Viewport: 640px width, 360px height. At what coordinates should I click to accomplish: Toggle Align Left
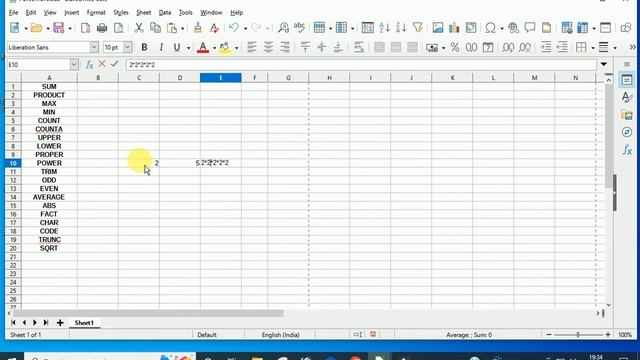pyautogui.click(x=252, y=47)
